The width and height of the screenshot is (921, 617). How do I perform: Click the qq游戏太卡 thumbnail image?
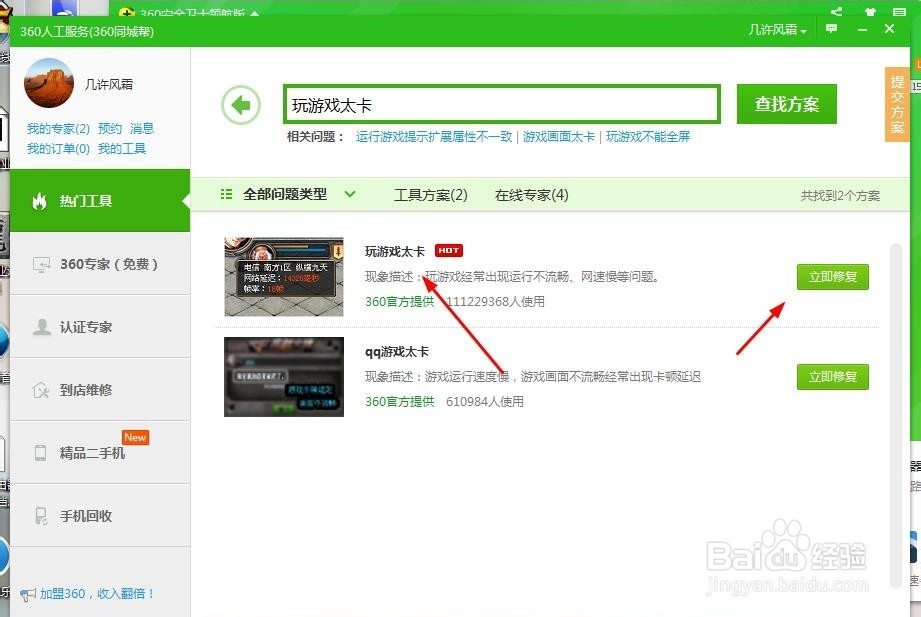point(283,377)
